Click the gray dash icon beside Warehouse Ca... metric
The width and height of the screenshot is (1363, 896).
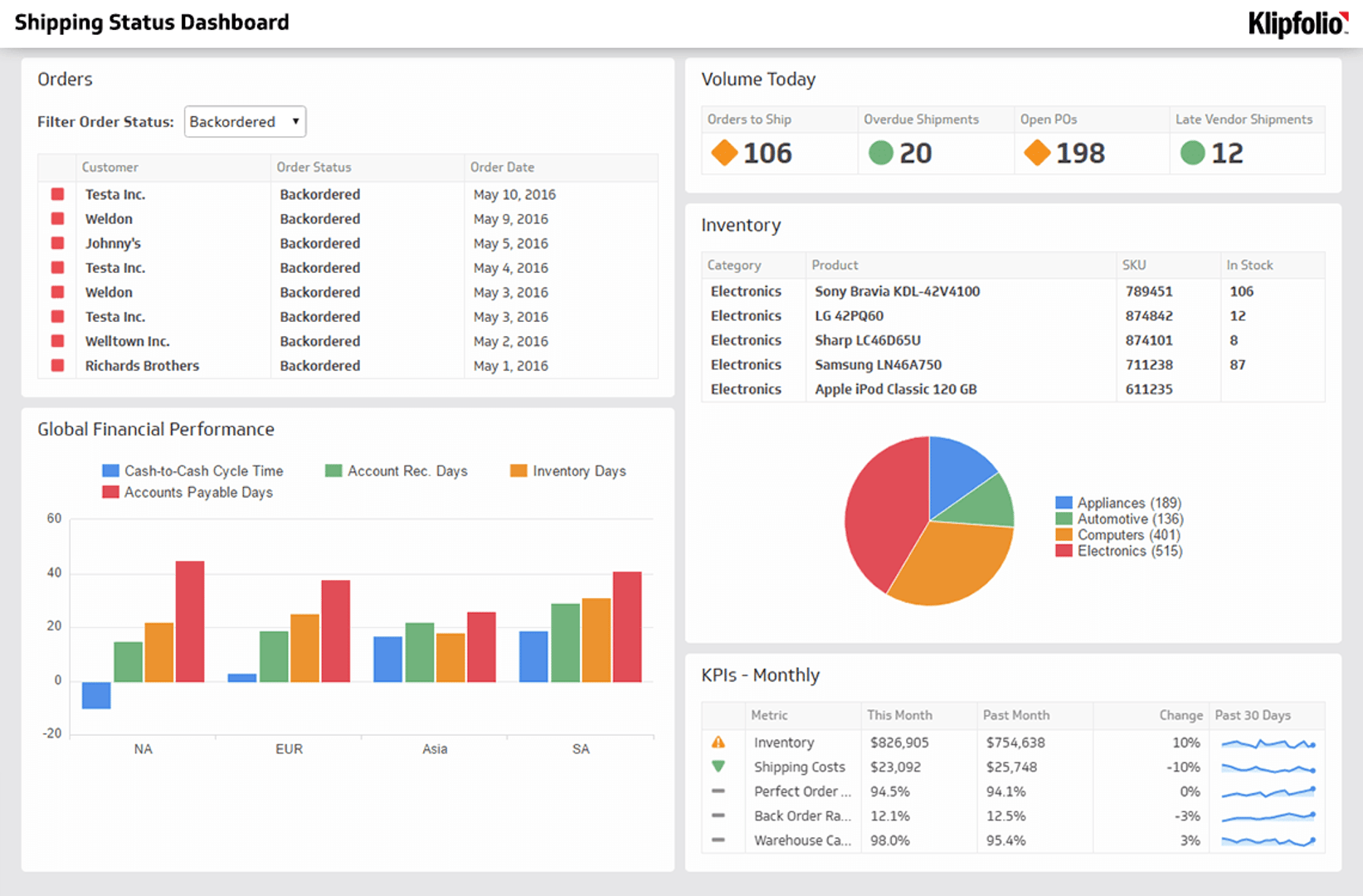pos(720,840)
